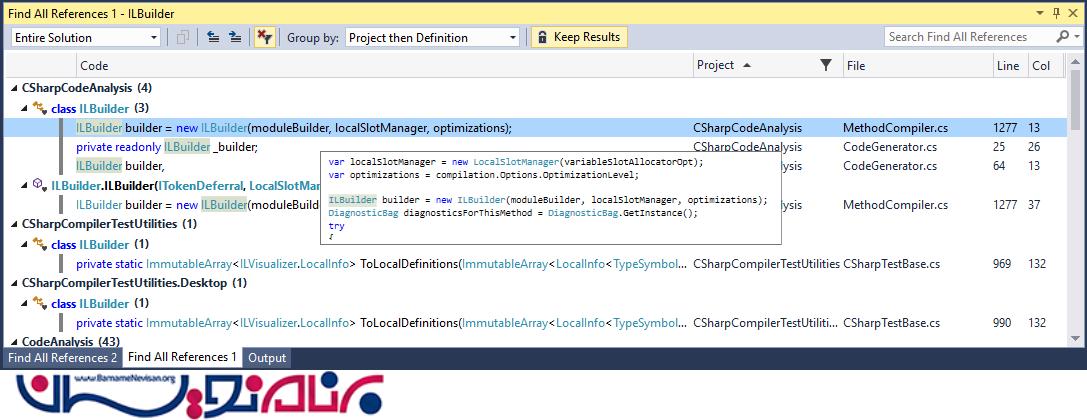
Task: Switch to the Output tab
Action: [267, 358]
